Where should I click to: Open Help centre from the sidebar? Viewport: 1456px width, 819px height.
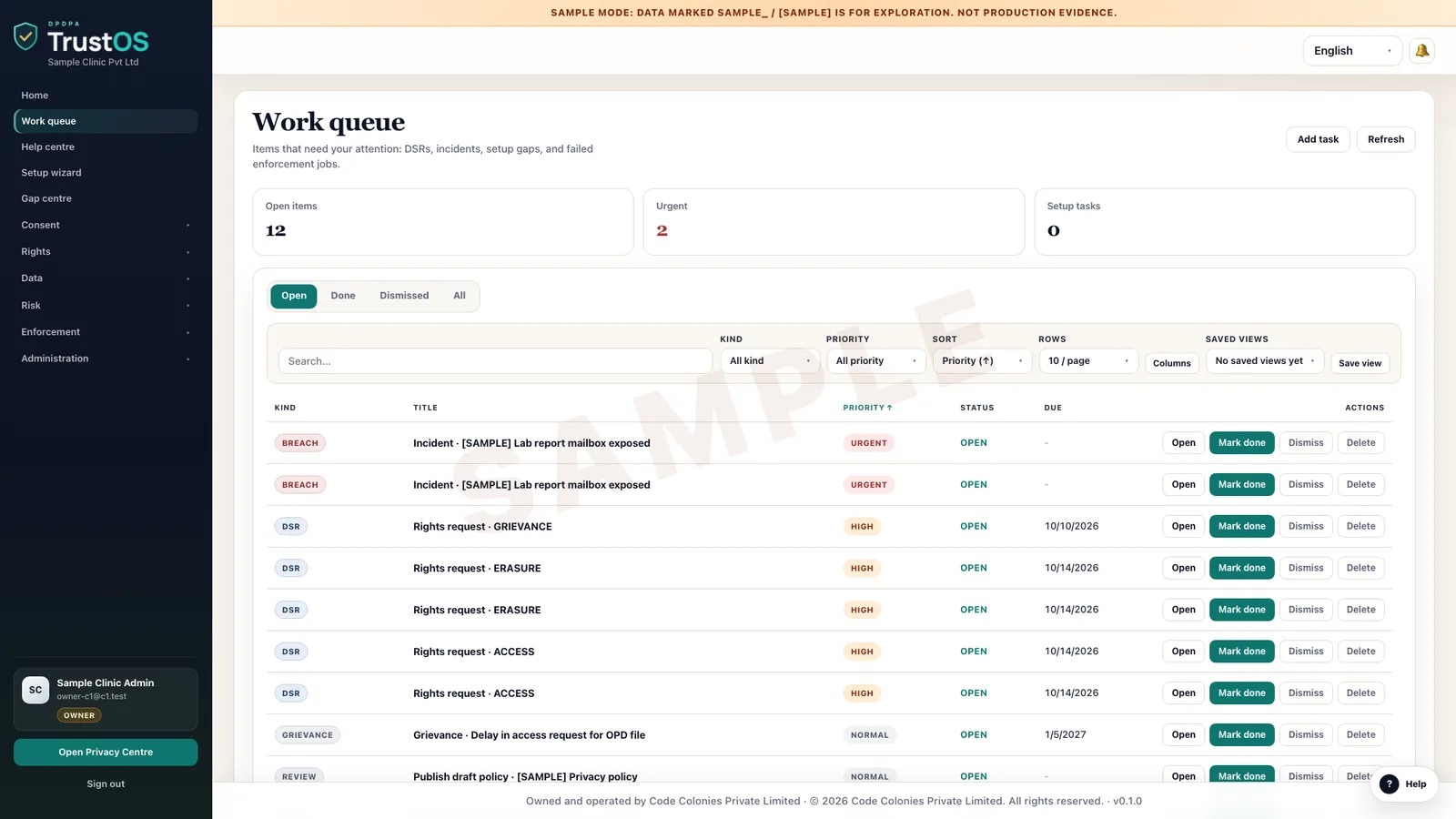click(106, 147)
